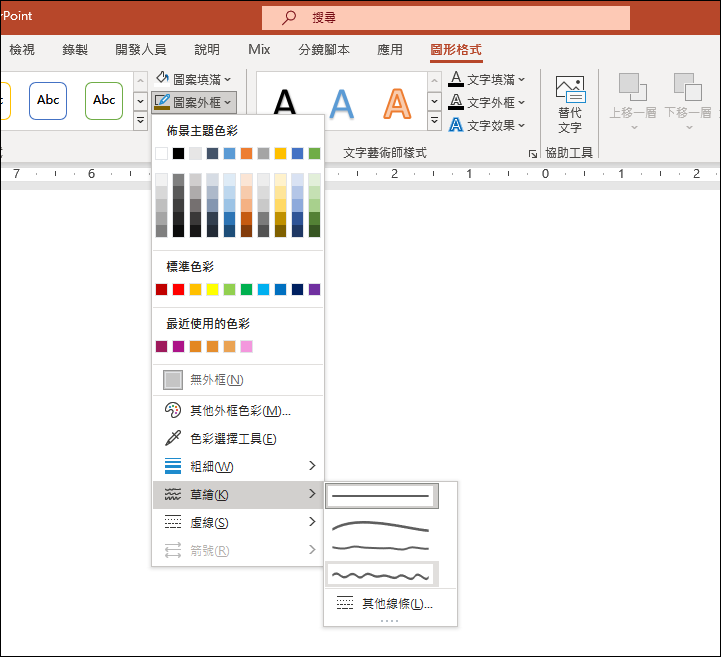The width and height of the screenshot is (721, 657).
Task: Open the 說明 tab
Action: (x=207, y=49)
